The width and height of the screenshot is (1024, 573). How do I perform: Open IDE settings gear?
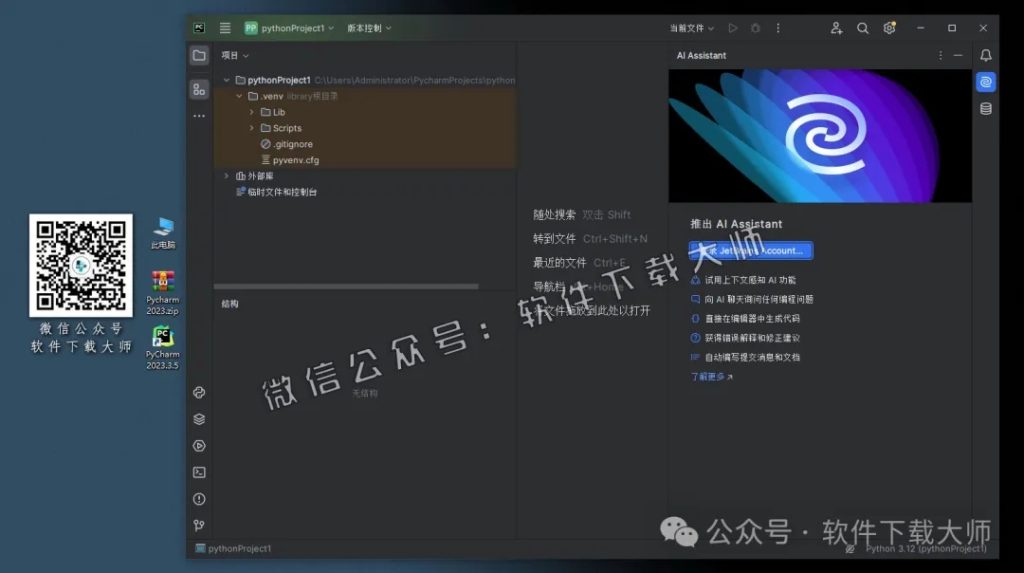889,28
